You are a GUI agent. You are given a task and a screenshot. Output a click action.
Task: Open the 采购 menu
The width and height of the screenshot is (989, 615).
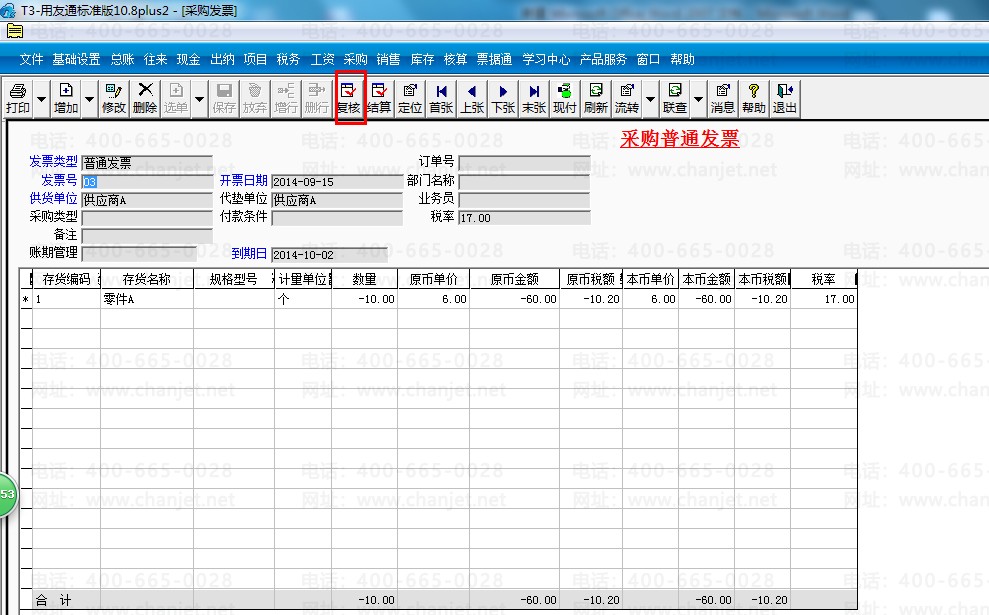[355, 59]
